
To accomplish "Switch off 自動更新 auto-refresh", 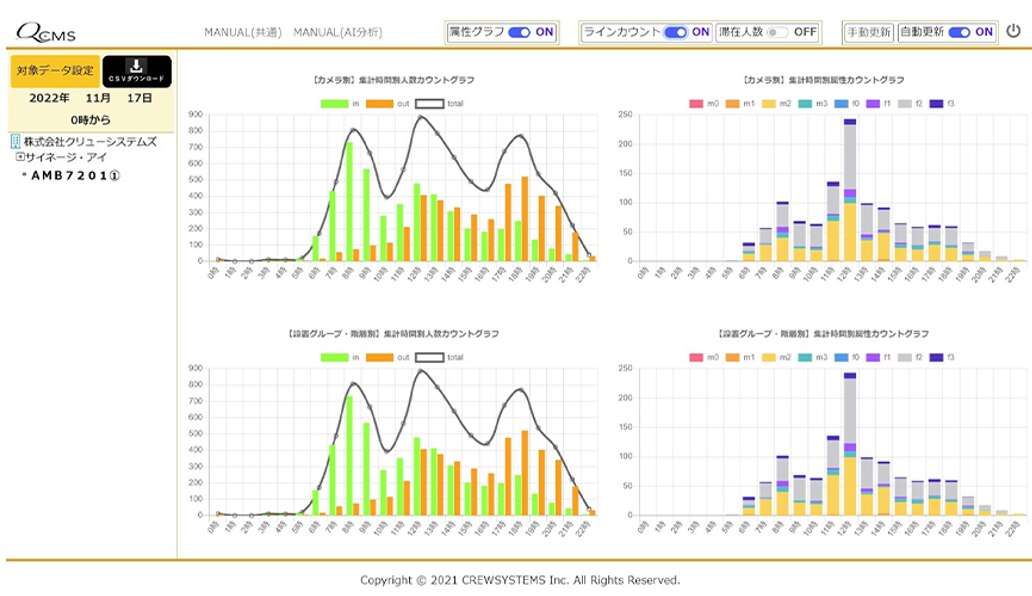I will pos(959,32).
